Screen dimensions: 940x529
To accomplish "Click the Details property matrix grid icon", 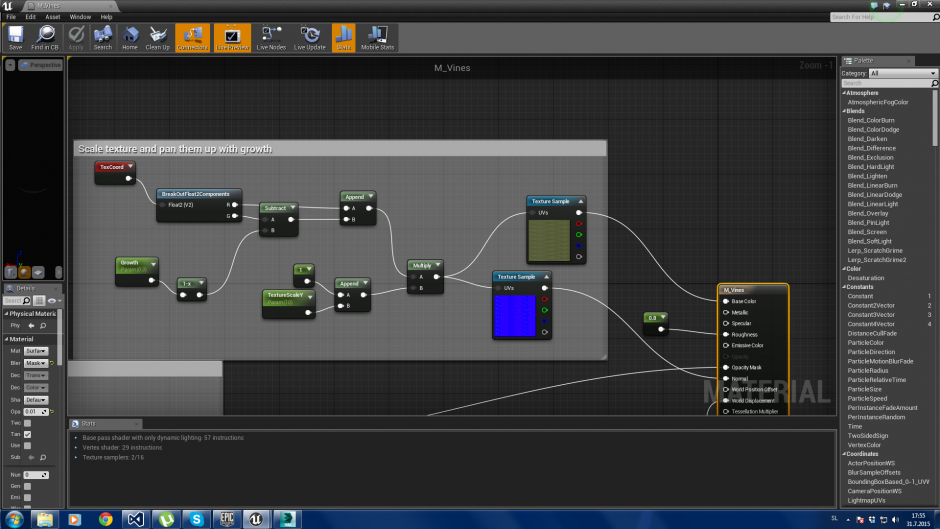I will [x=39, y=300].
